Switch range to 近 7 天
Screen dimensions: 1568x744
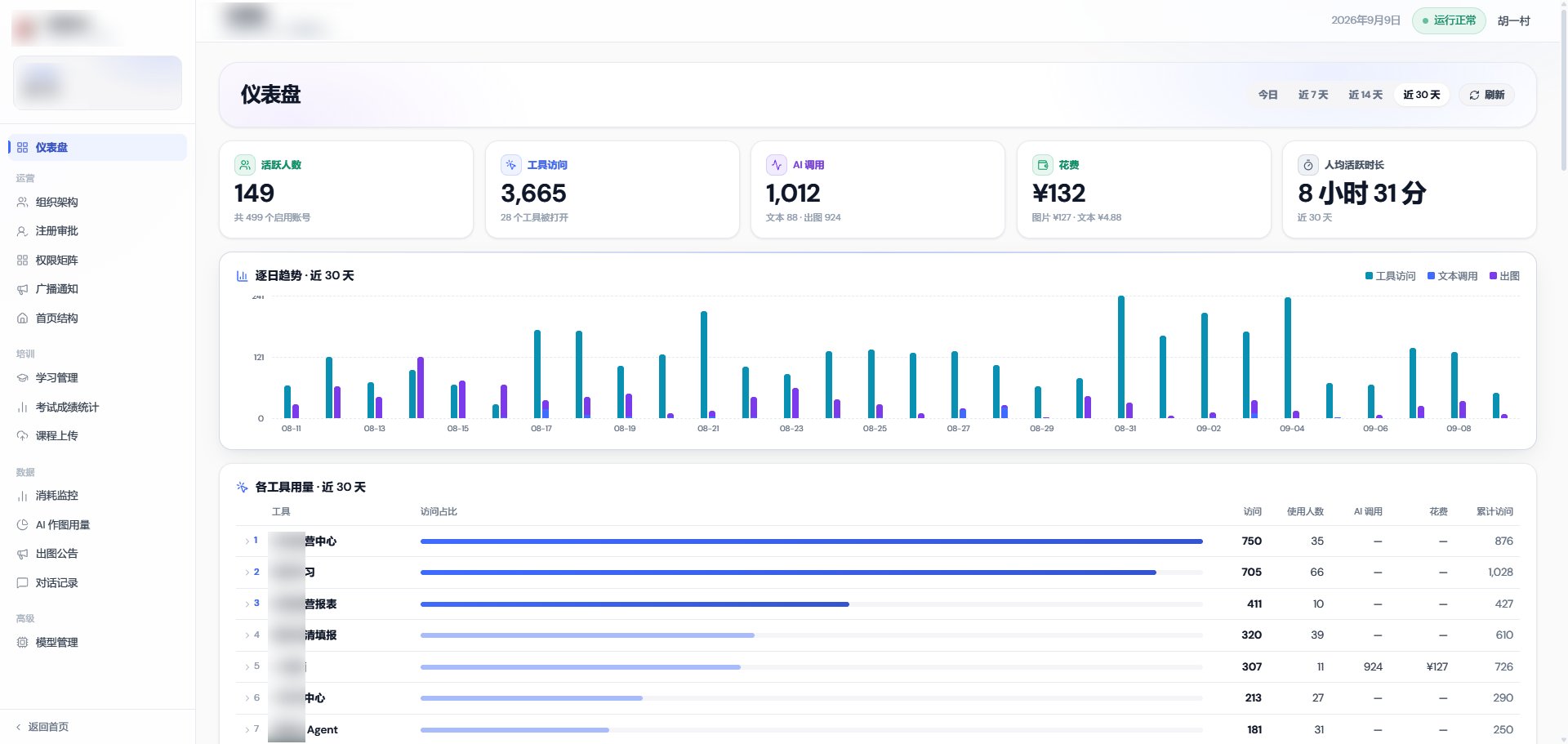point(1313,95)
